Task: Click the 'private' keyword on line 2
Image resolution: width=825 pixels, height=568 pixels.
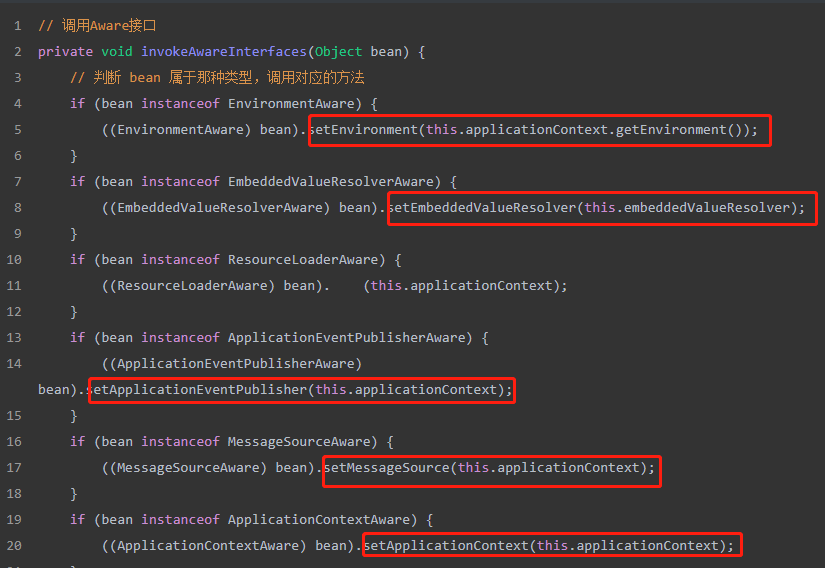Action: 65,52
